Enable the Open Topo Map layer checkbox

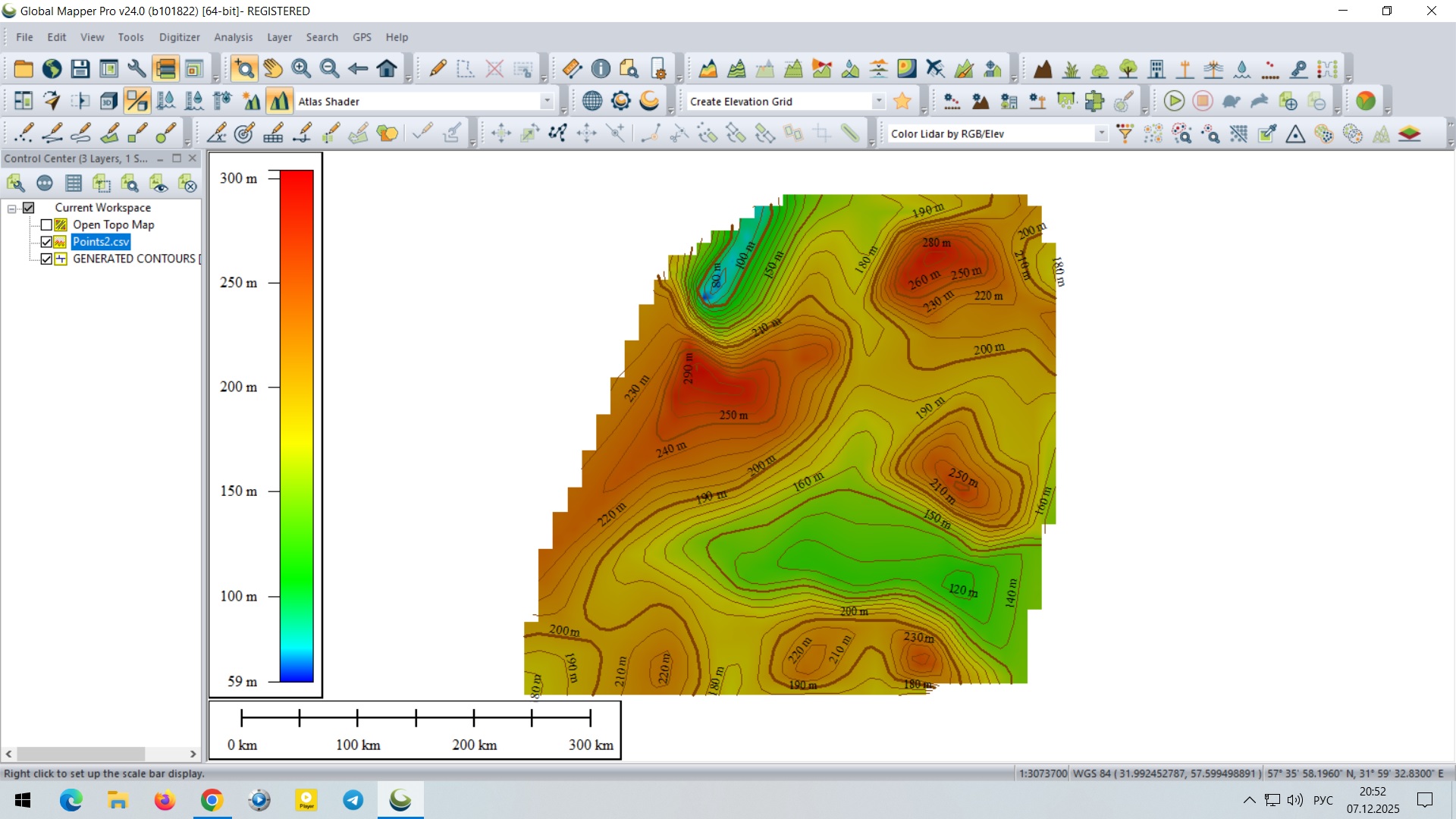pos(46,224)
